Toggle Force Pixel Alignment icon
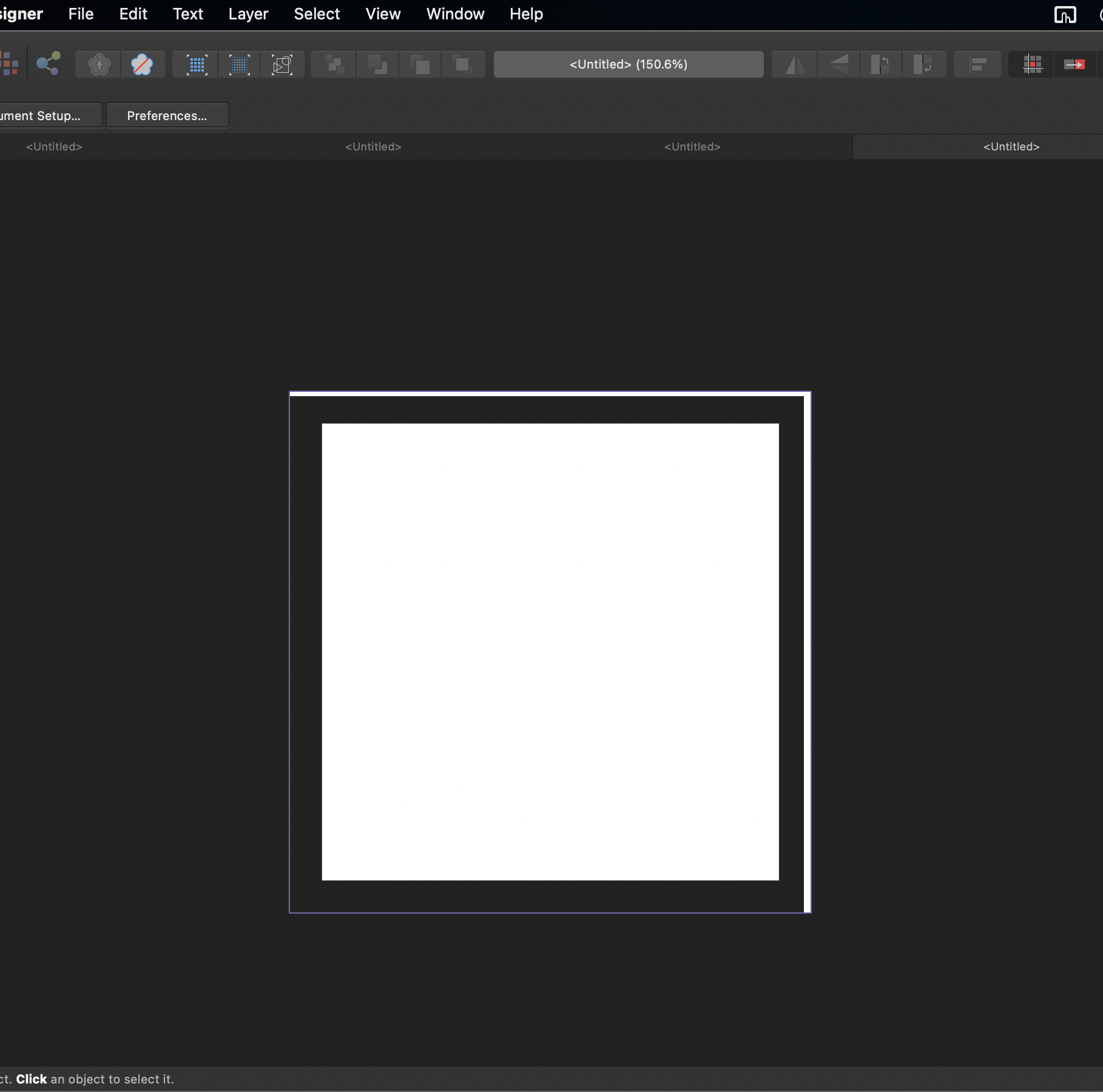 (1032, 64)
